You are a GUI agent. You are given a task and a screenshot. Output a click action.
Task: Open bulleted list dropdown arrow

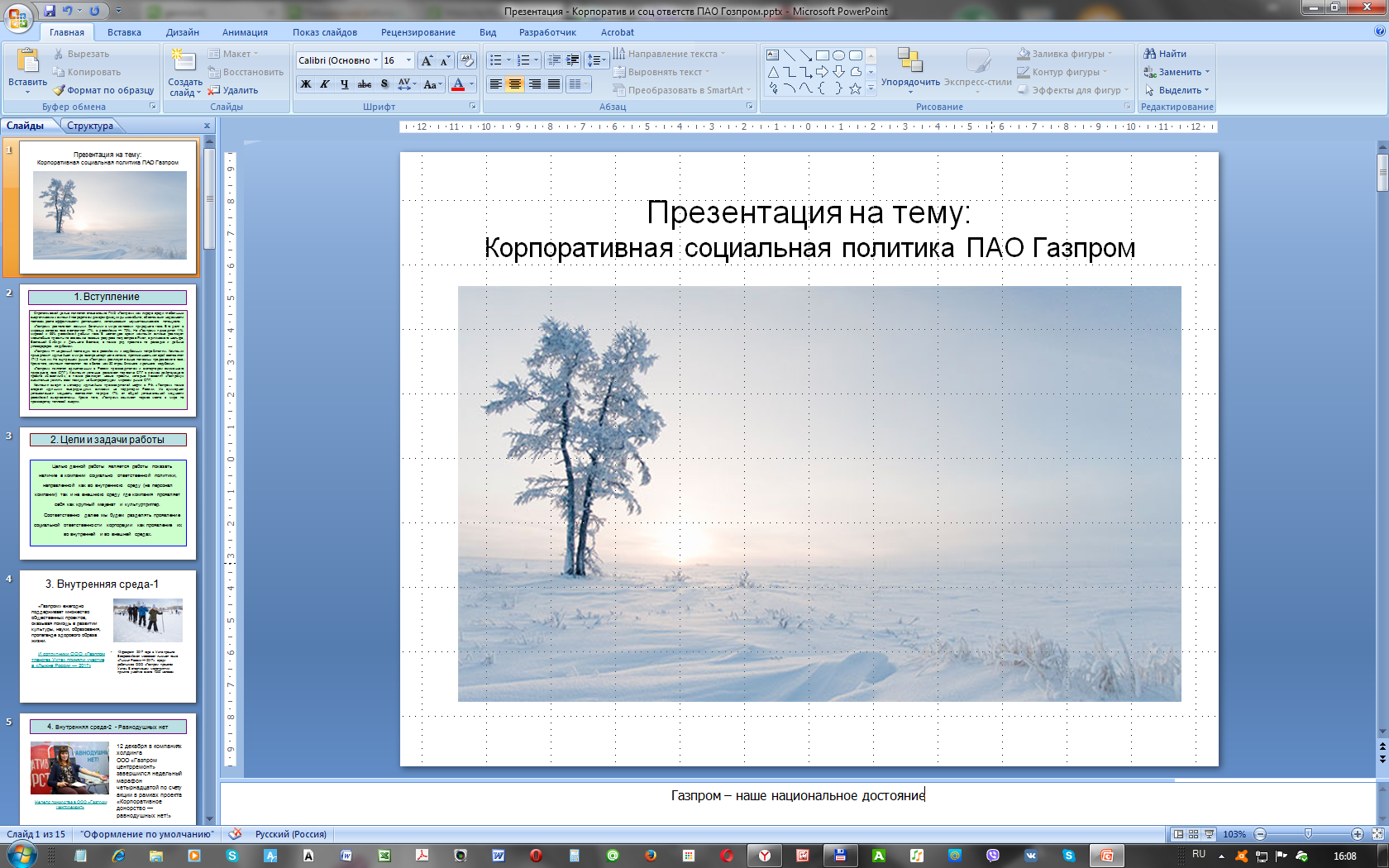pos(508,60)
